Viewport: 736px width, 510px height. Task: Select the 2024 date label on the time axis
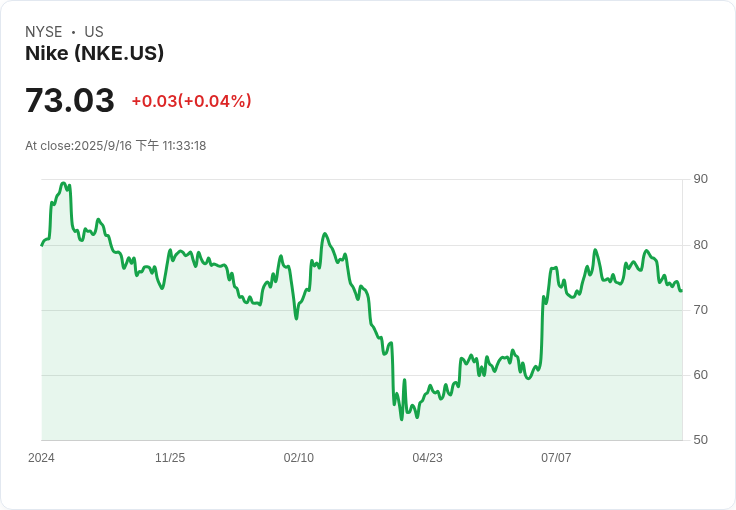click(41, 458)
